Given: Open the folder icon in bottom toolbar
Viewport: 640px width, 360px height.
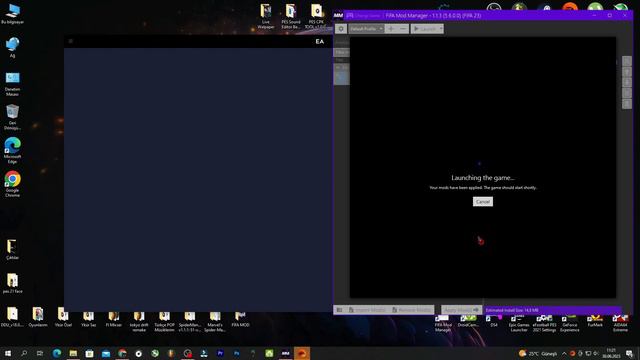Looking at the screenshot, I should click(339, 310).
